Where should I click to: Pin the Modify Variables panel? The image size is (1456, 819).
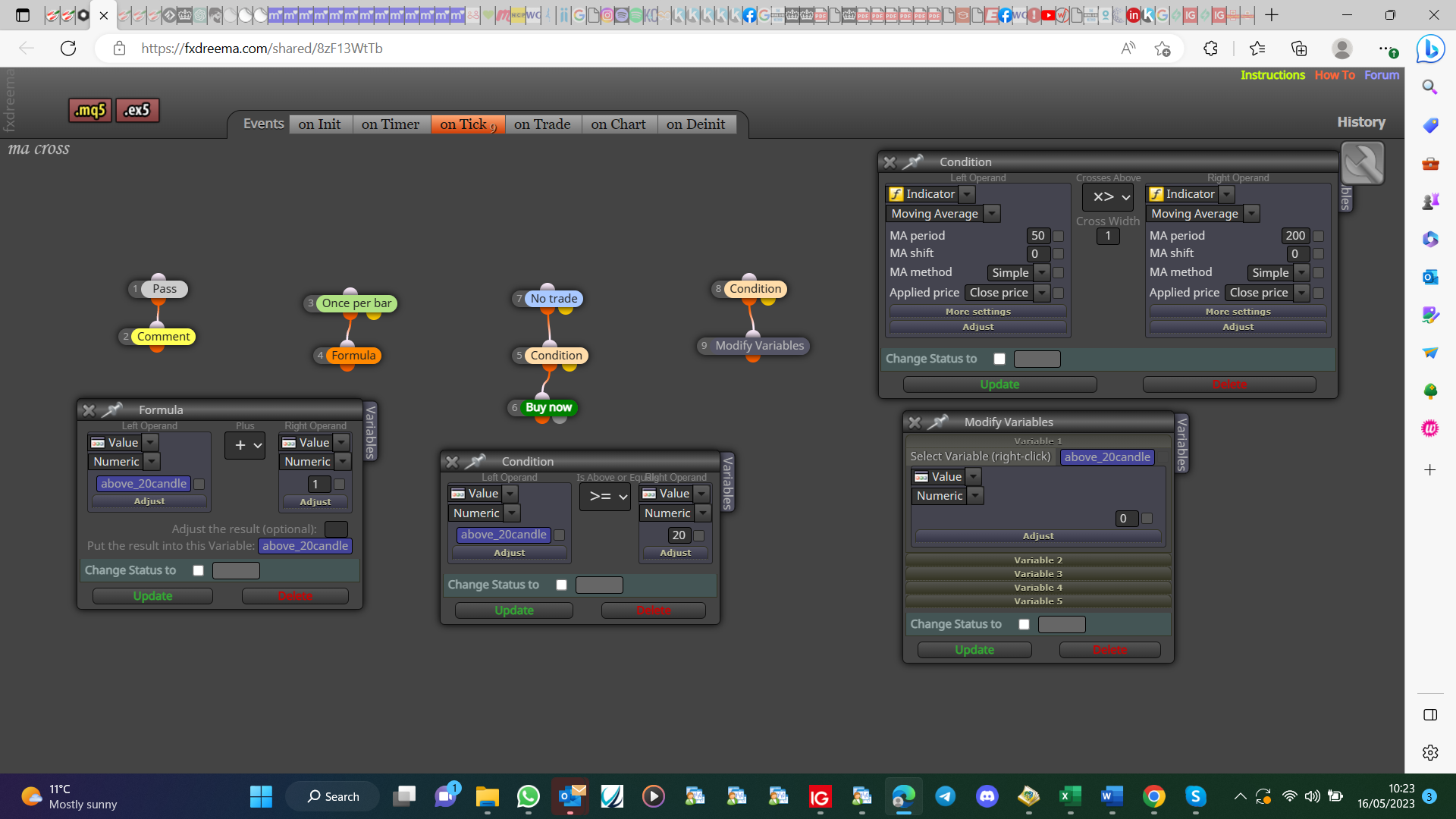(x=938, y=422)
